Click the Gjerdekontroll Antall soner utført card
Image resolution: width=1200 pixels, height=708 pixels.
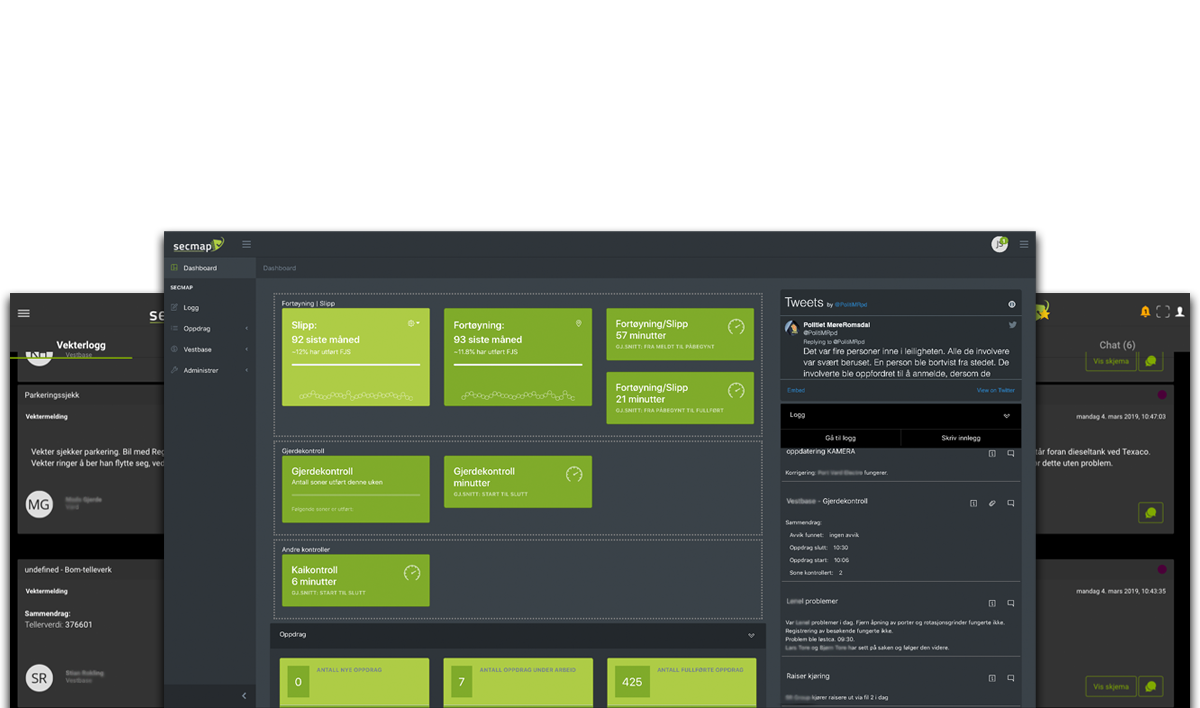point(356,489)
